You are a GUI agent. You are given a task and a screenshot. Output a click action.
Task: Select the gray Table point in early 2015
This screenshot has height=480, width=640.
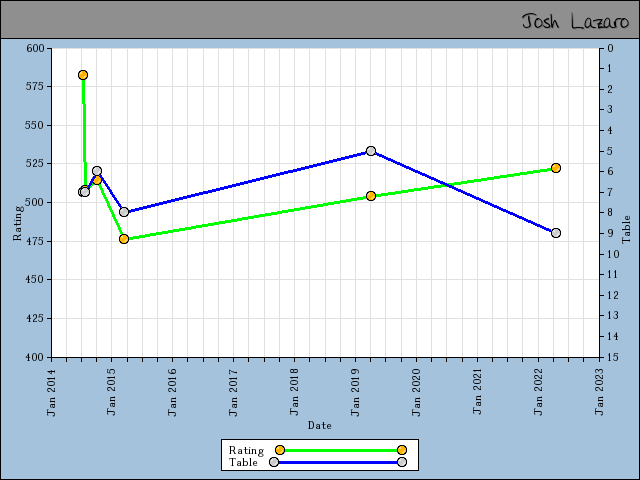click(x=124, y=212)
